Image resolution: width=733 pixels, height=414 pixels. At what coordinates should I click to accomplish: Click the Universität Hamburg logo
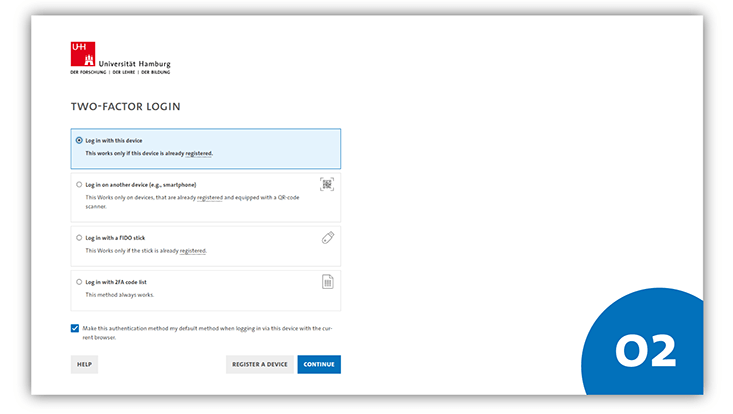pyautogui.click(x=83, y=55)
